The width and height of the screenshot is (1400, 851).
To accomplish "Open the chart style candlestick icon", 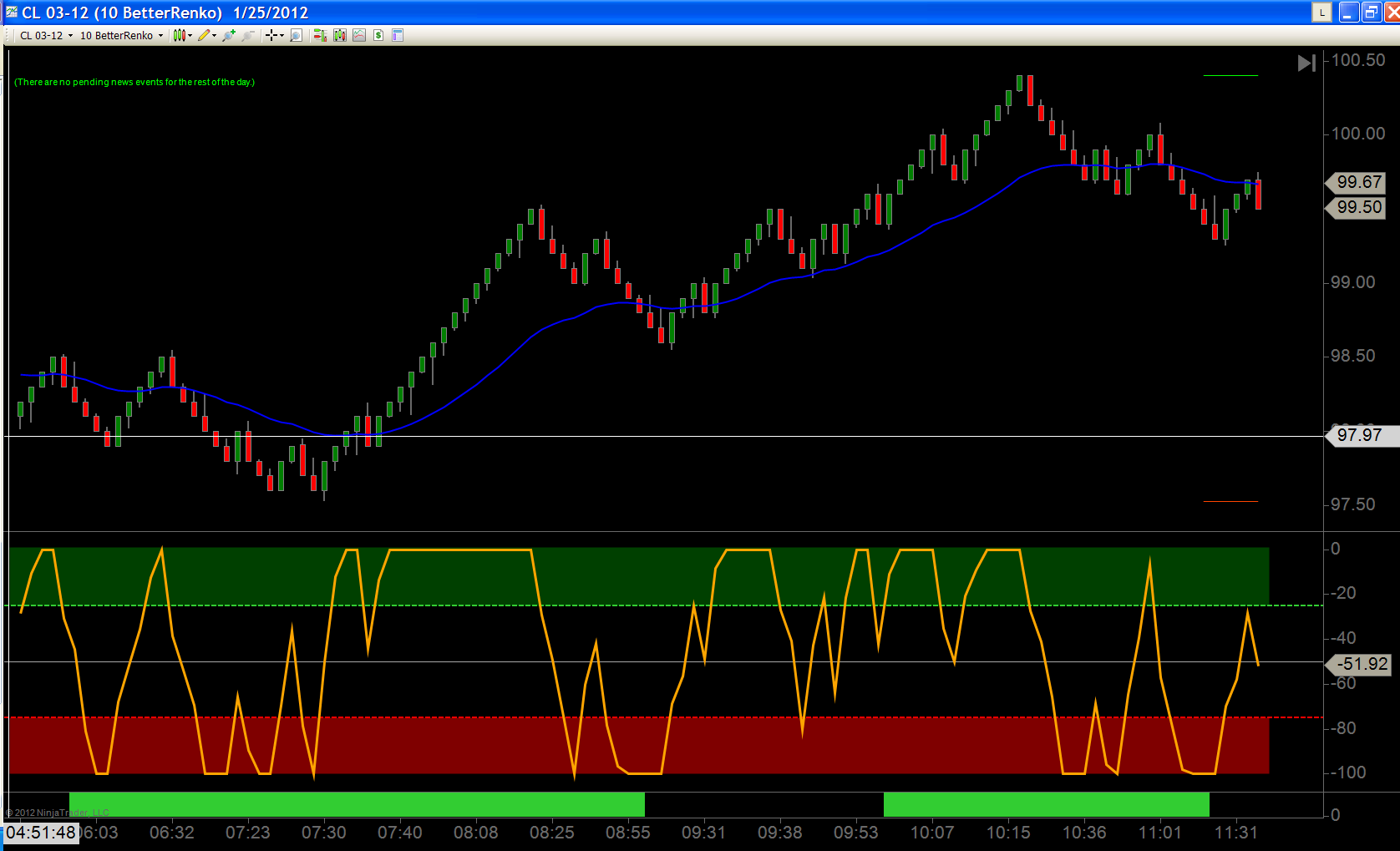I will click(179, 35).
